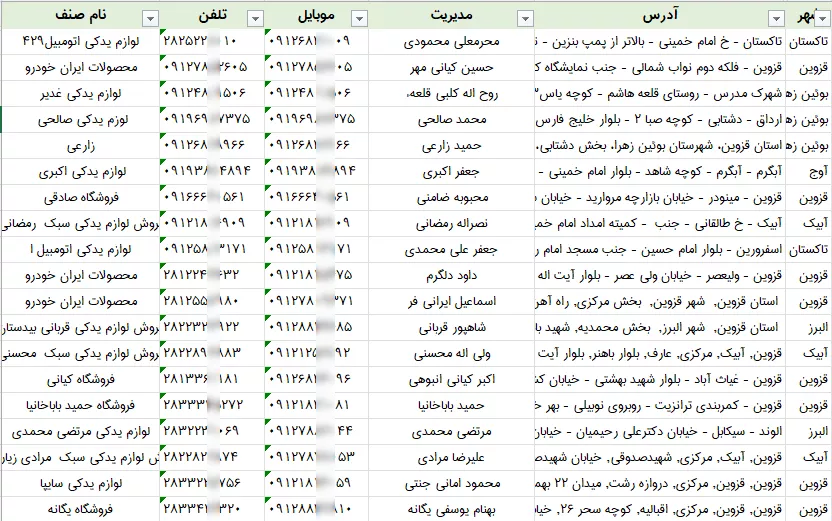The width and height of the screenshot is (832, 521).
Task: Select address cell beginning قزوین - فلکه دوم نواب
Action: pyautogui.click(x=660, y=67)
